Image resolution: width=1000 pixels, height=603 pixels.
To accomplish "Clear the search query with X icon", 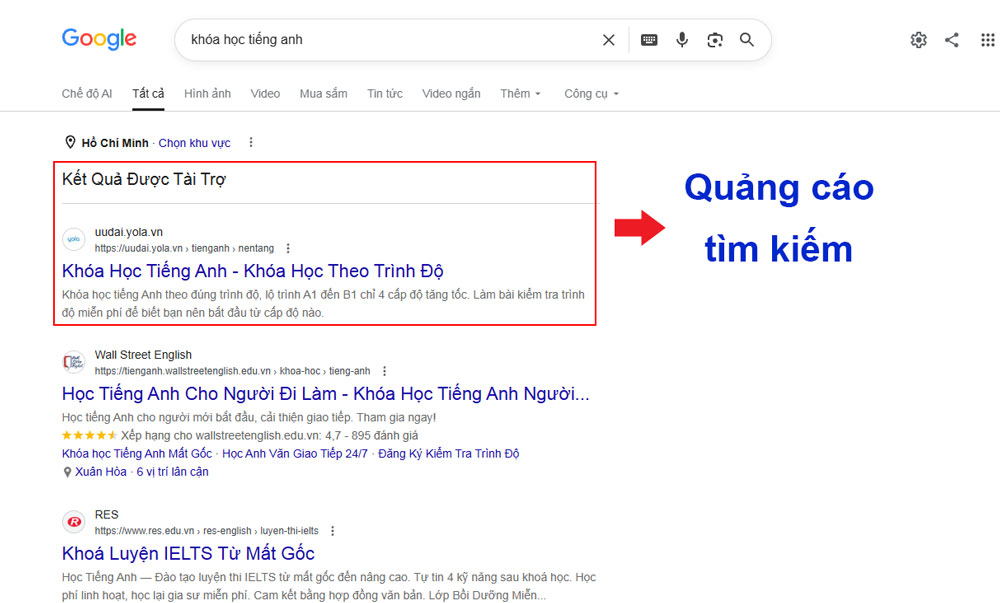I will [x=608, y=40].
